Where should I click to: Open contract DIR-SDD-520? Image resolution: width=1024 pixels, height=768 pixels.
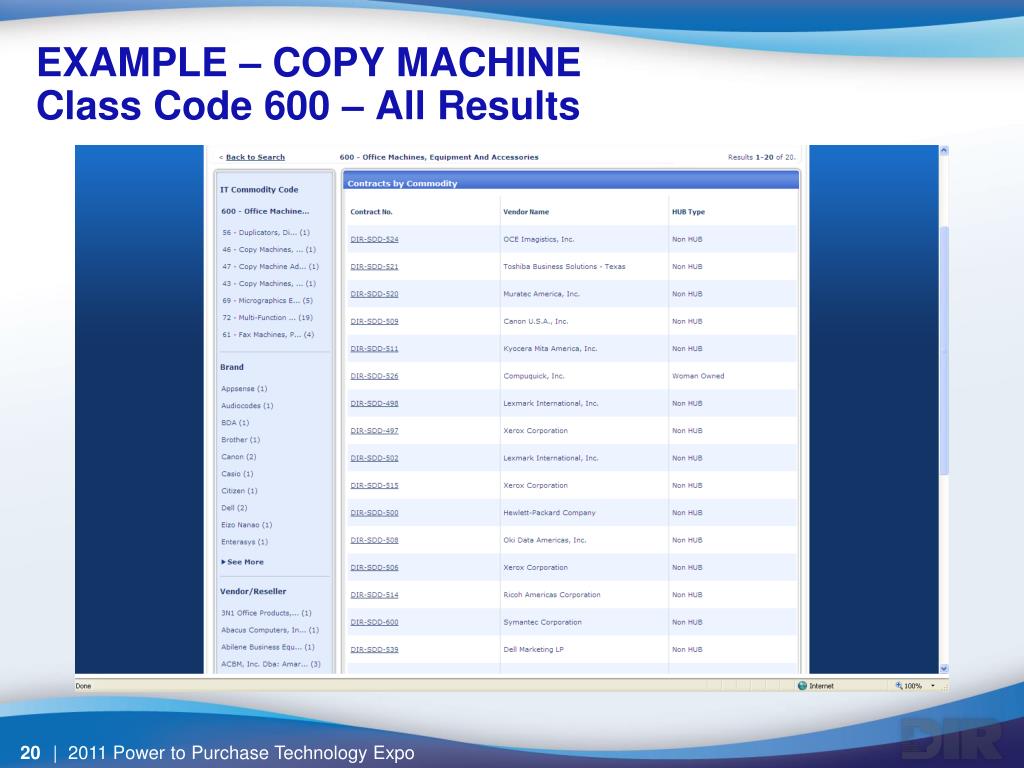[374, 294]
